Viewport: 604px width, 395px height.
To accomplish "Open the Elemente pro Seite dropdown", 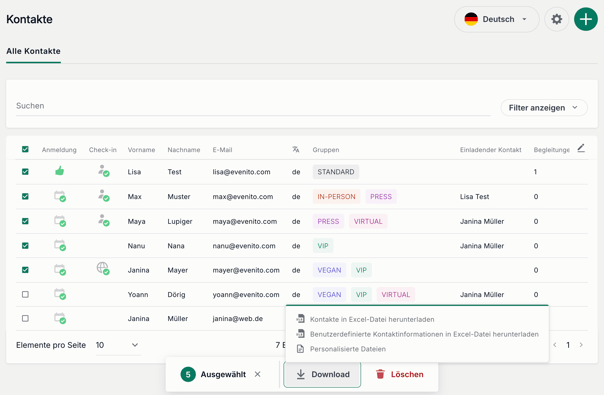I will coord(117,345).
